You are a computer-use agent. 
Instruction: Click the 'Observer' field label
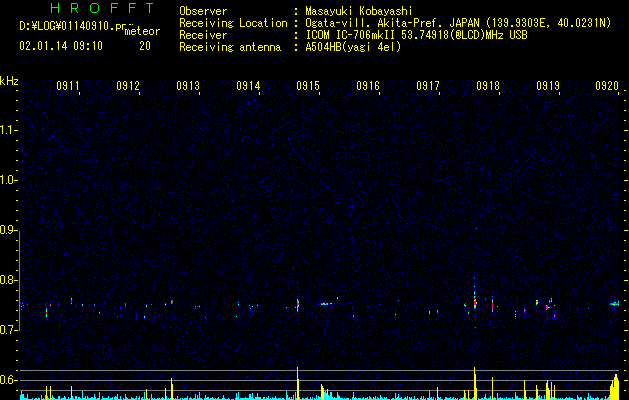(x=203, y=11)
